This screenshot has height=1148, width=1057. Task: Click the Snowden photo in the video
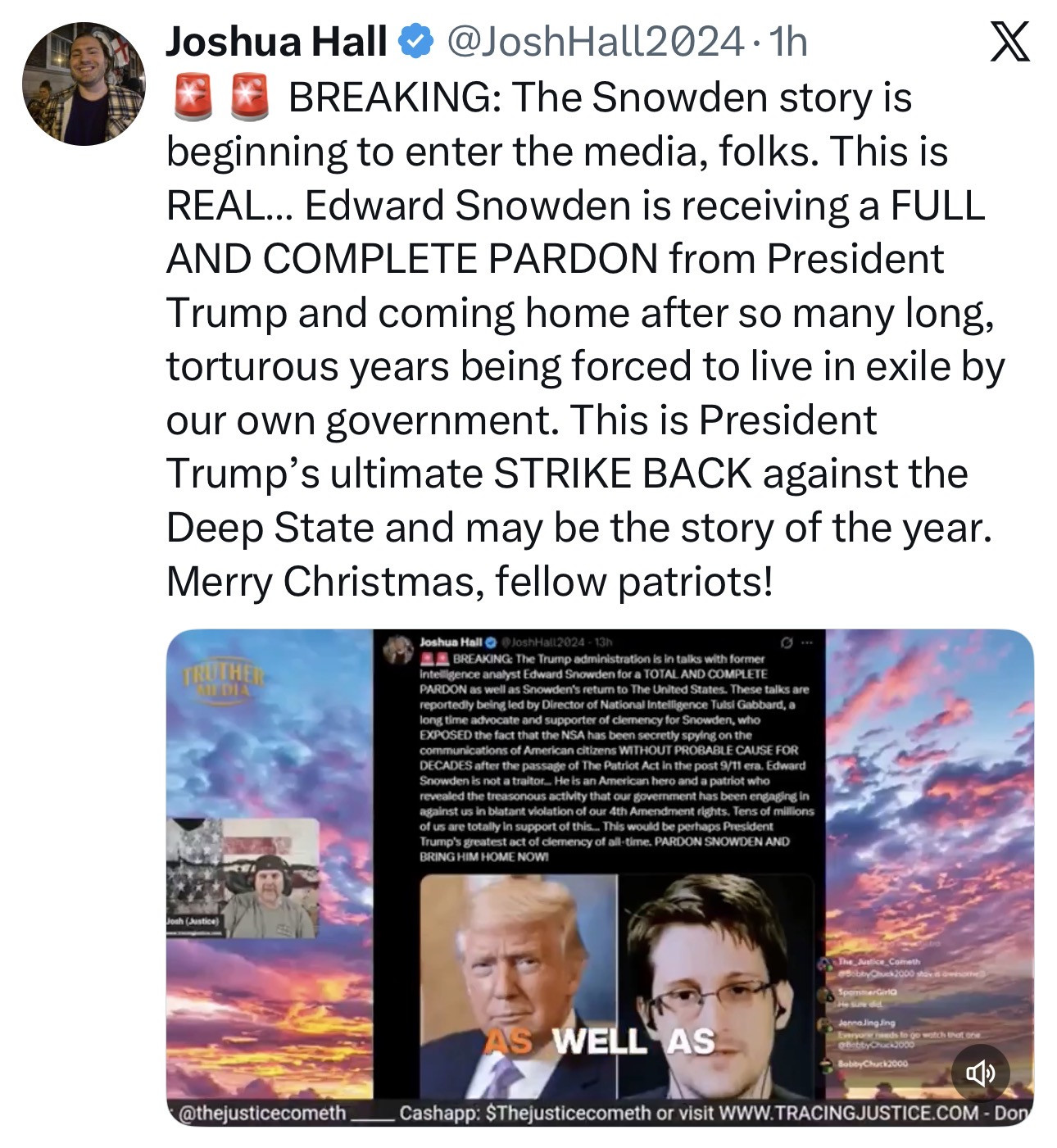[x=715, y=985]
